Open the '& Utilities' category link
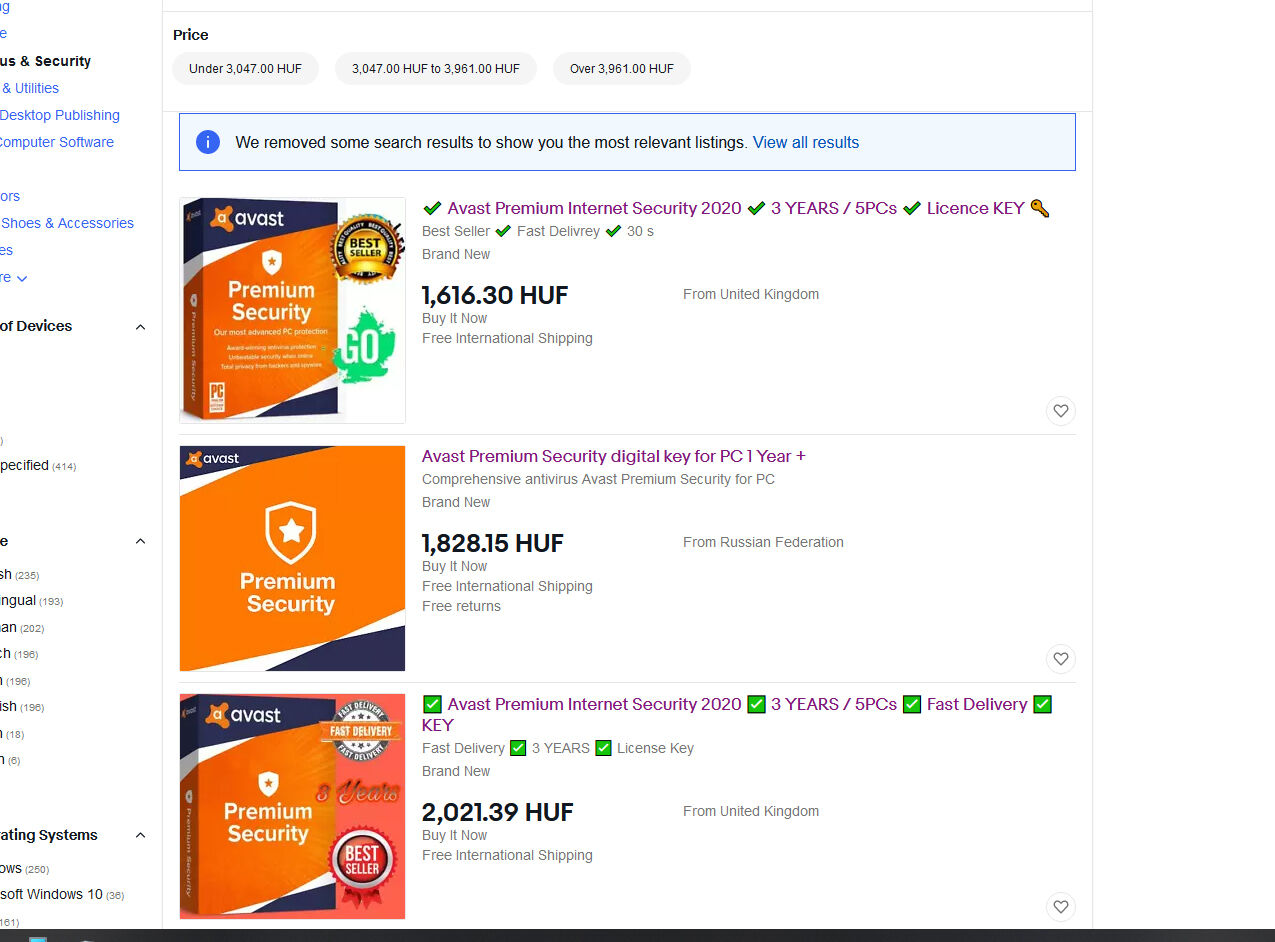 [x=30, y=88]
